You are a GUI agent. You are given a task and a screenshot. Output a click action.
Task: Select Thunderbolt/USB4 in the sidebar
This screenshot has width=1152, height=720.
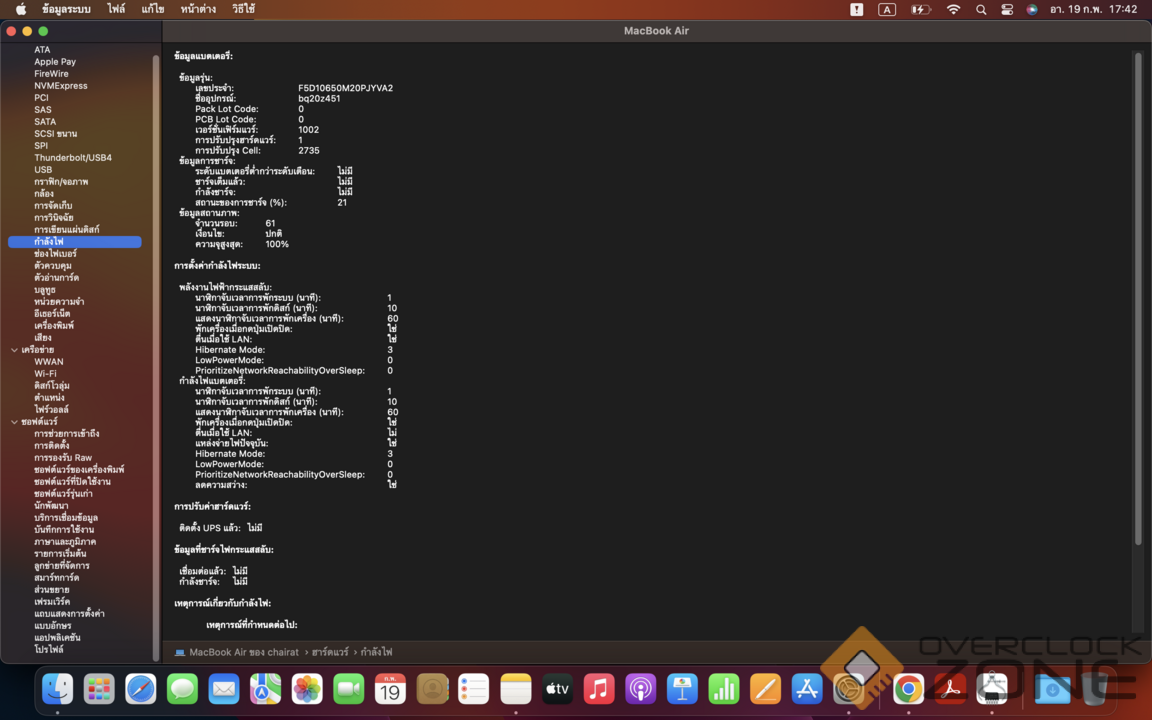click(73, 158)
